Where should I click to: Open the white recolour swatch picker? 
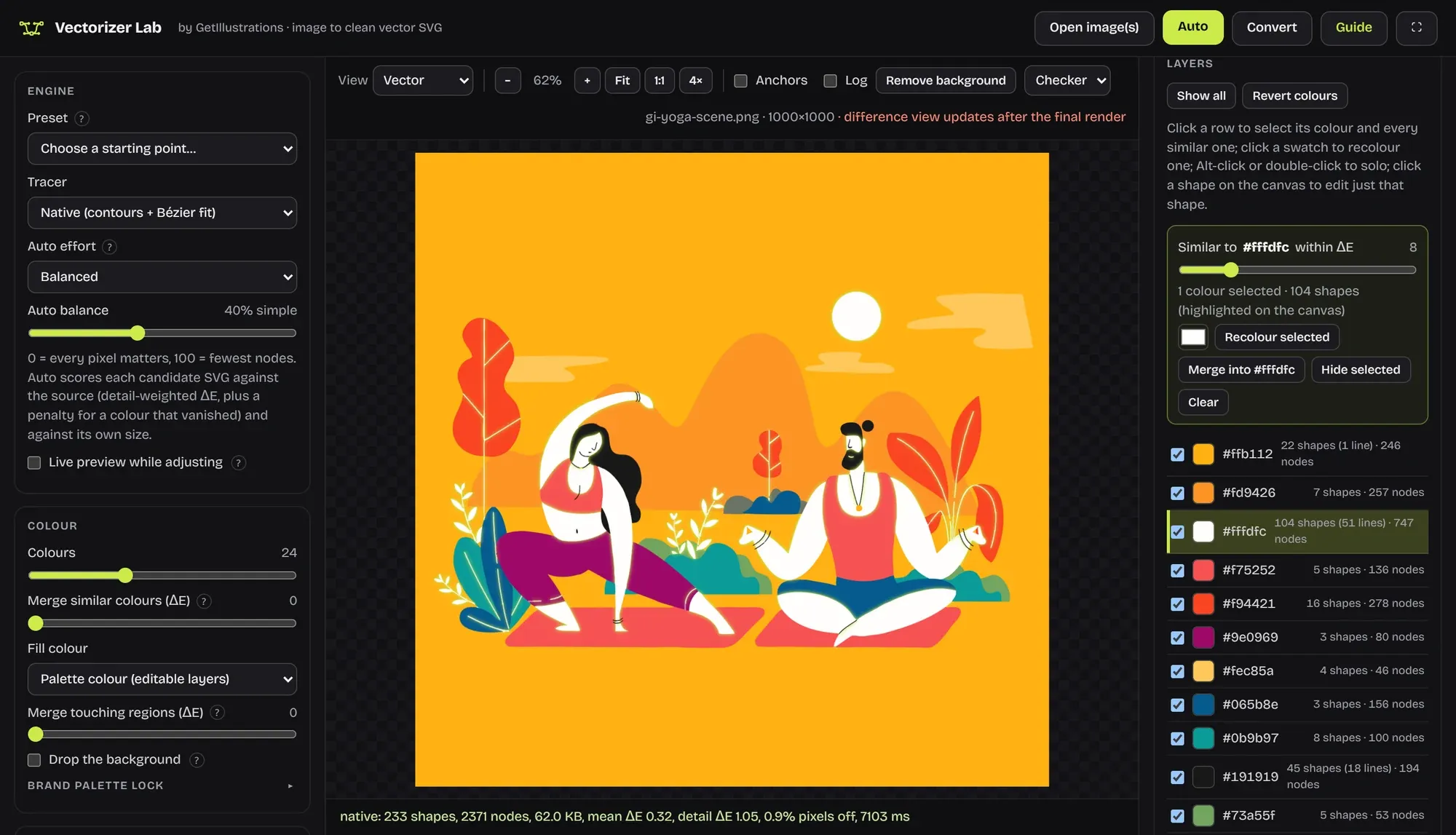pyautogui.click(x=1192, y=337)
